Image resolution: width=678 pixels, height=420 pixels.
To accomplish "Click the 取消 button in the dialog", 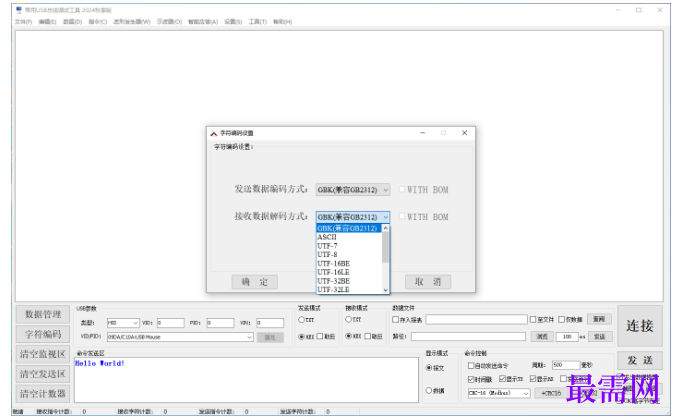I will (428, 282).
